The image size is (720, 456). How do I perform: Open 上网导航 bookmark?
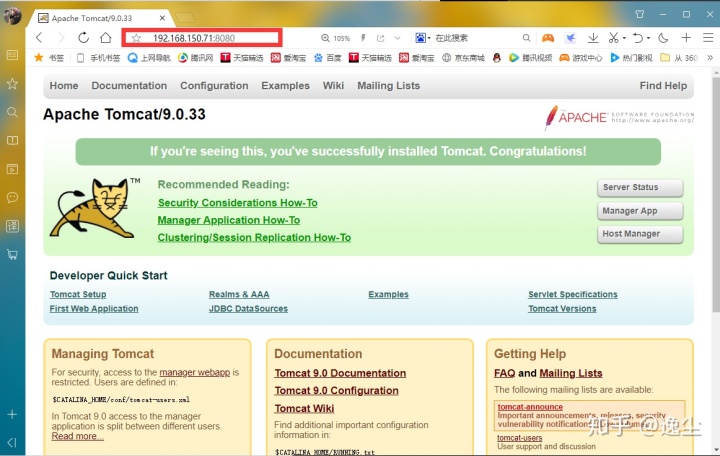(x=149, y=57)
